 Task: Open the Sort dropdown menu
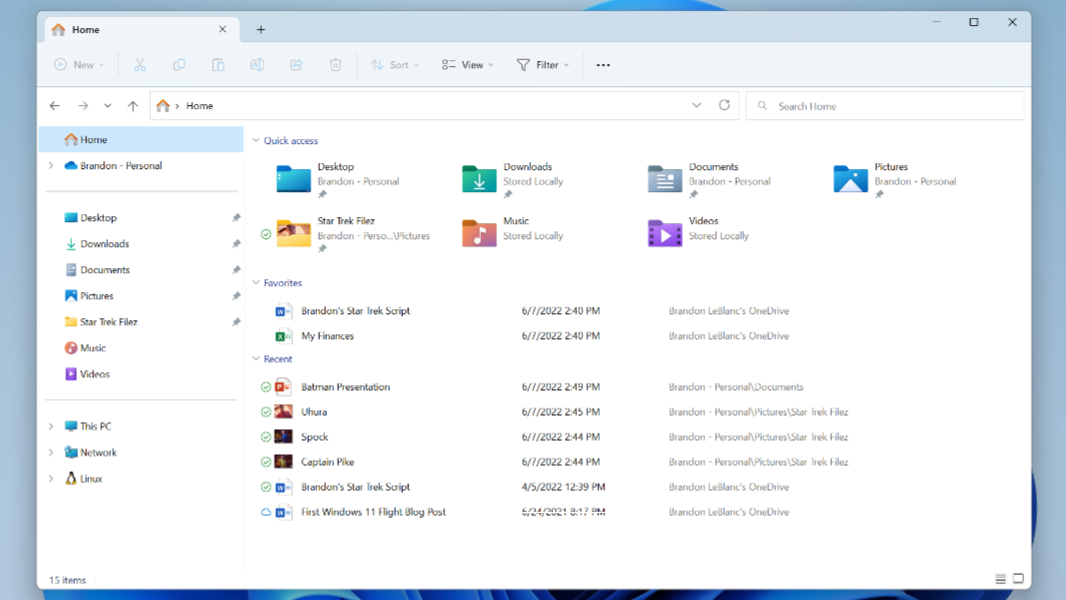click(395, 65)
